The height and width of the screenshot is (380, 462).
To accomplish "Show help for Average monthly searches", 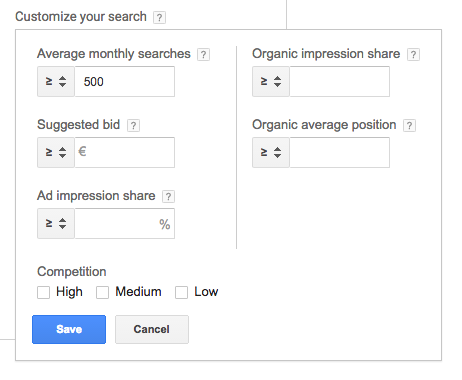I will click(203, 54).
